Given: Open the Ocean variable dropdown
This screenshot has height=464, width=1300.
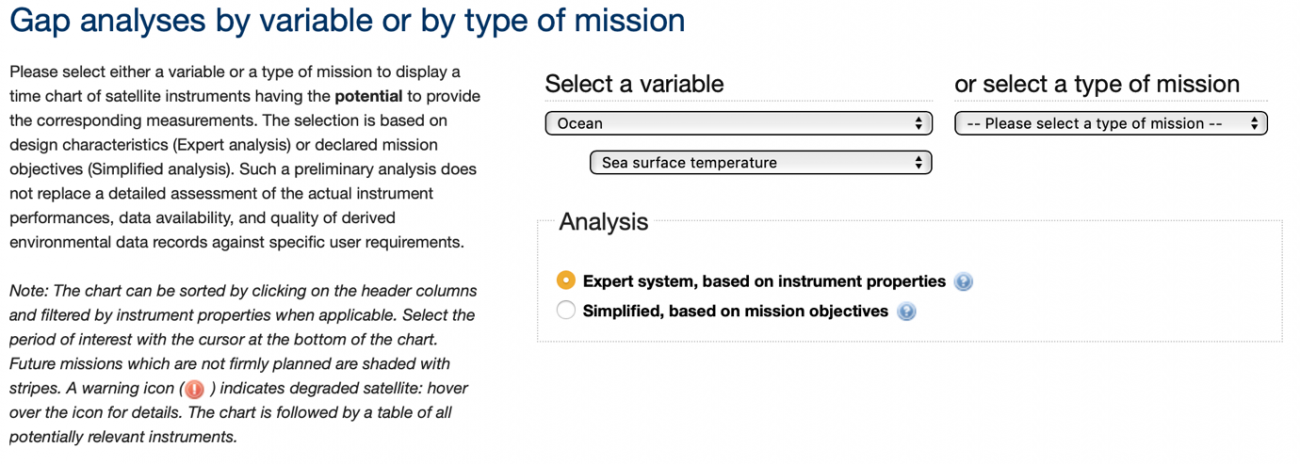Looking at the screenshot, I should point(739,124).
